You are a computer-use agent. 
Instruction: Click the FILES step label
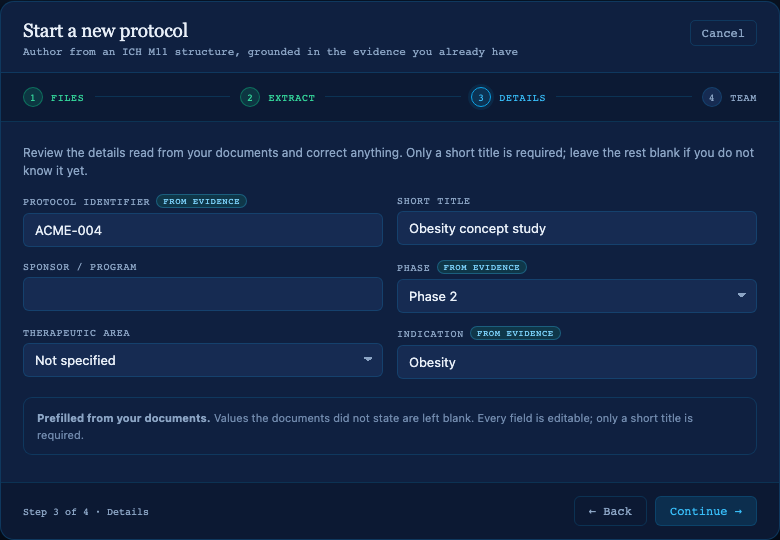coord(67,98)
